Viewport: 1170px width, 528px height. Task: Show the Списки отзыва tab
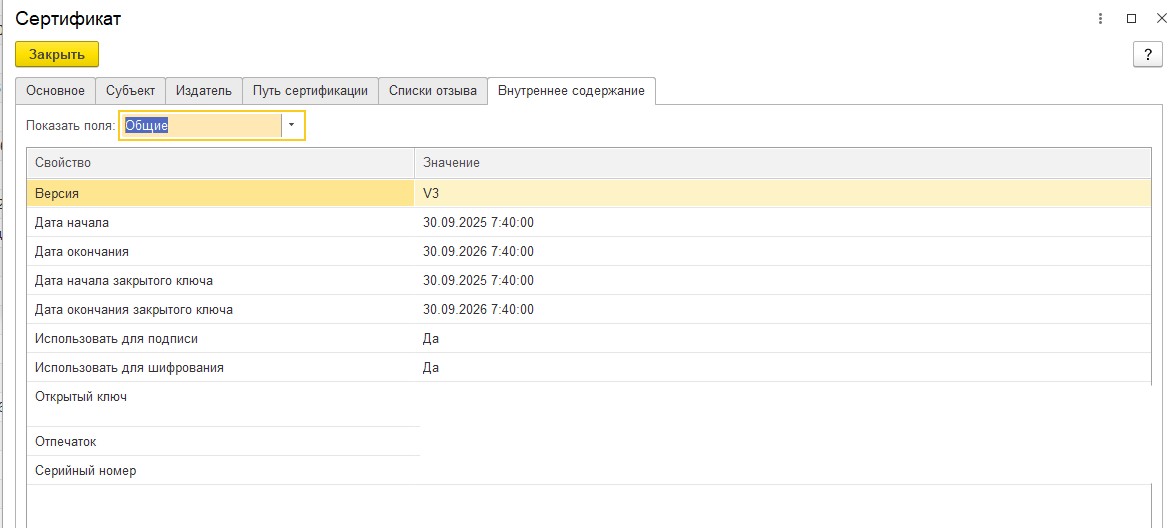tap(433, 90)
